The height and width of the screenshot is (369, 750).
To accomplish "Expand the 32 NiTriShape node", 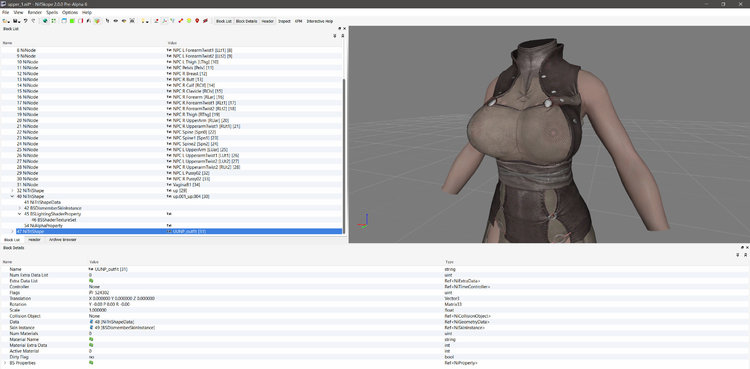I will tap(12, 190).
